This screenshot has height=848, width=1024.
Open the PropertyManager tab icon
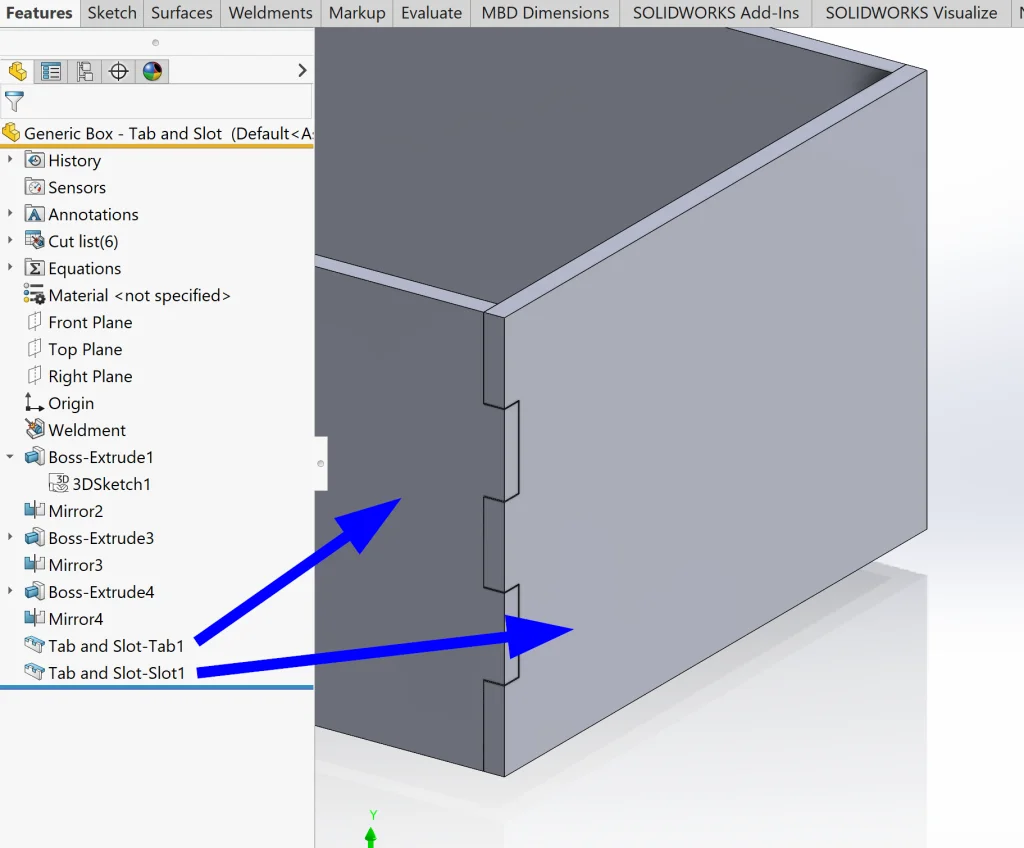(51, 71)
